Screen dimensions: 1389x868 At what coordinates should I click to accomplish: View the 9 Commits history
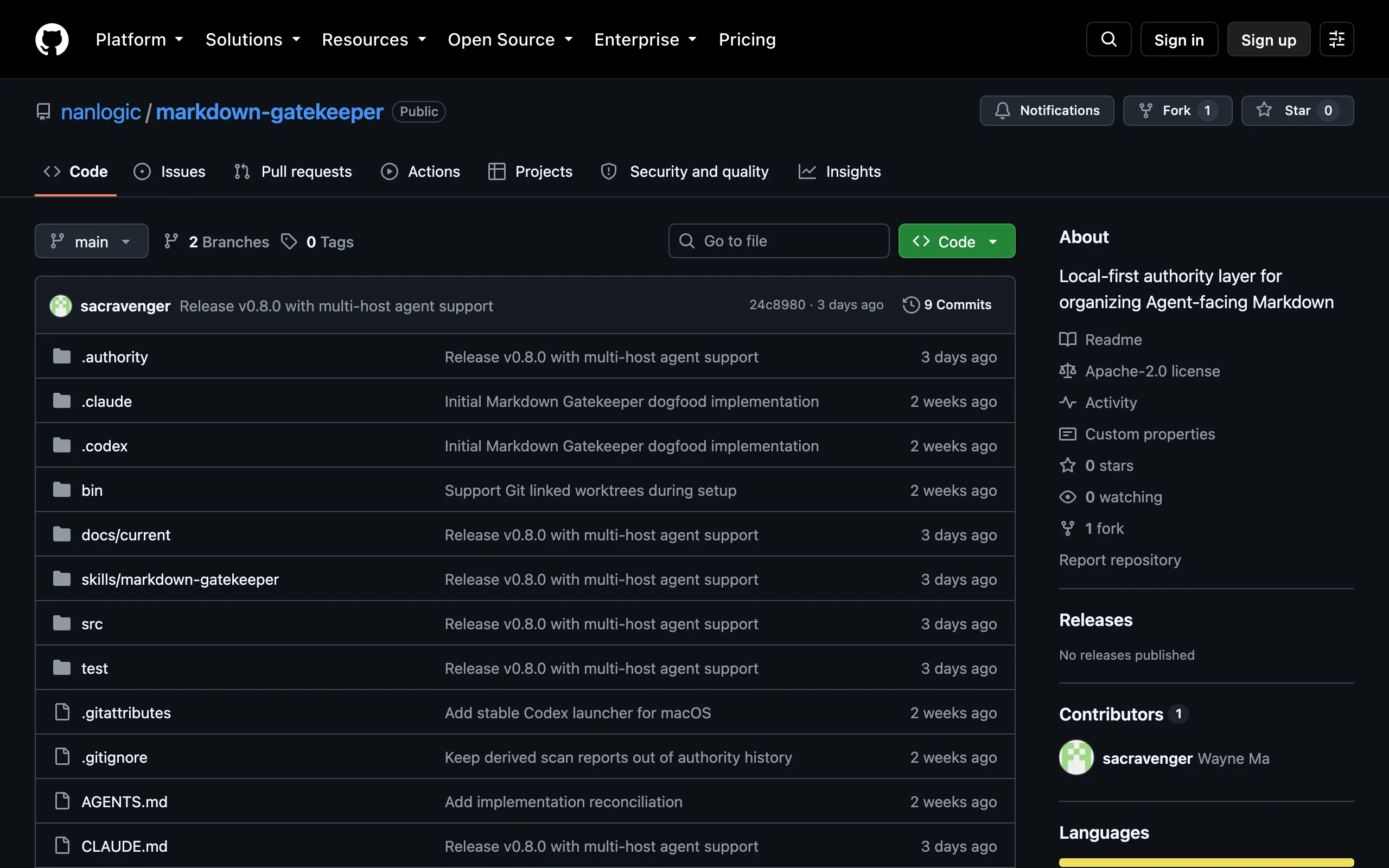tap(947, 305)
